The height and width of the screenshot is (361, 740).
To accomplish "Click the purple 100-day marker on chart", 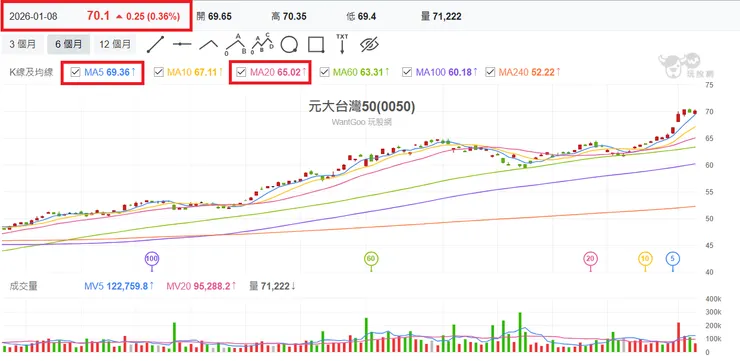I will [x=152, y=259].
